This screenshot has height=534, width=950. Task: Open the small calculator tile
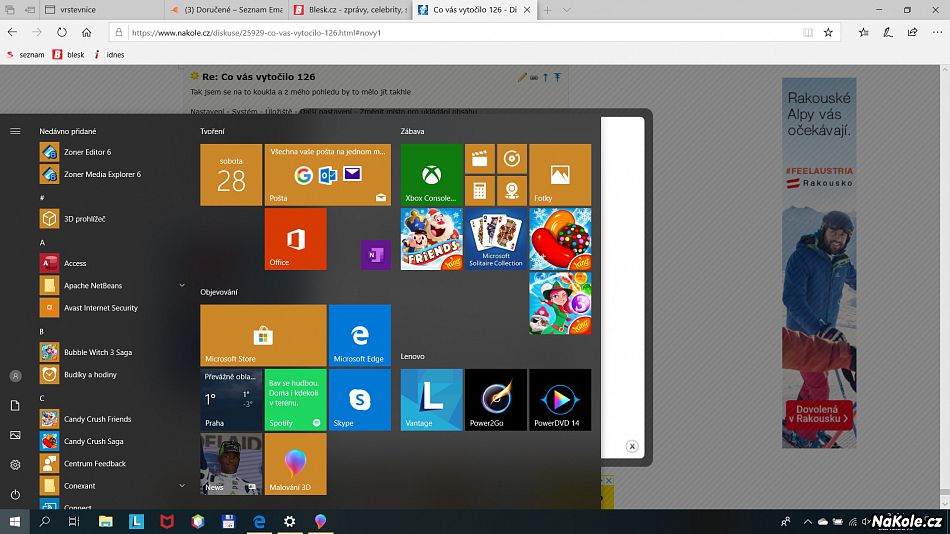click(480, 191)
